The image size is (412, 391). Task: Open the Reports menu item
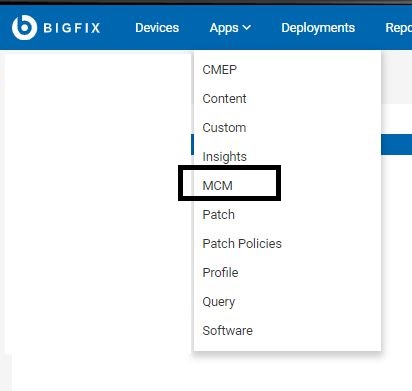[398, 28]
